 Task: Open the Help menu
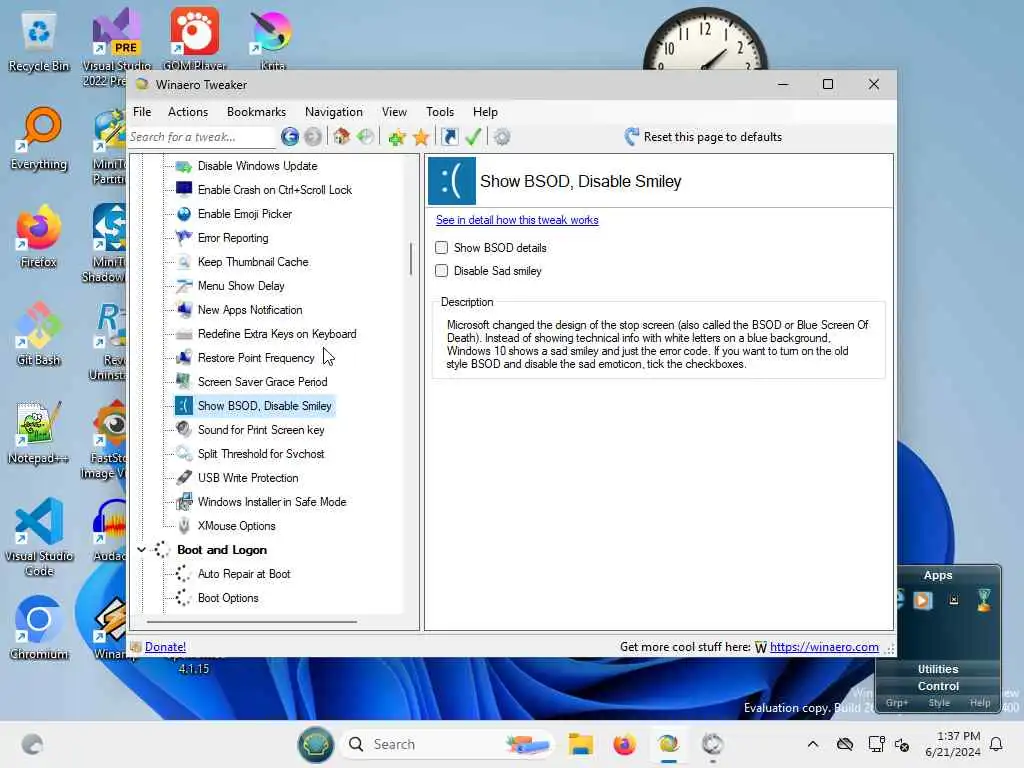[x=485, y=112]
